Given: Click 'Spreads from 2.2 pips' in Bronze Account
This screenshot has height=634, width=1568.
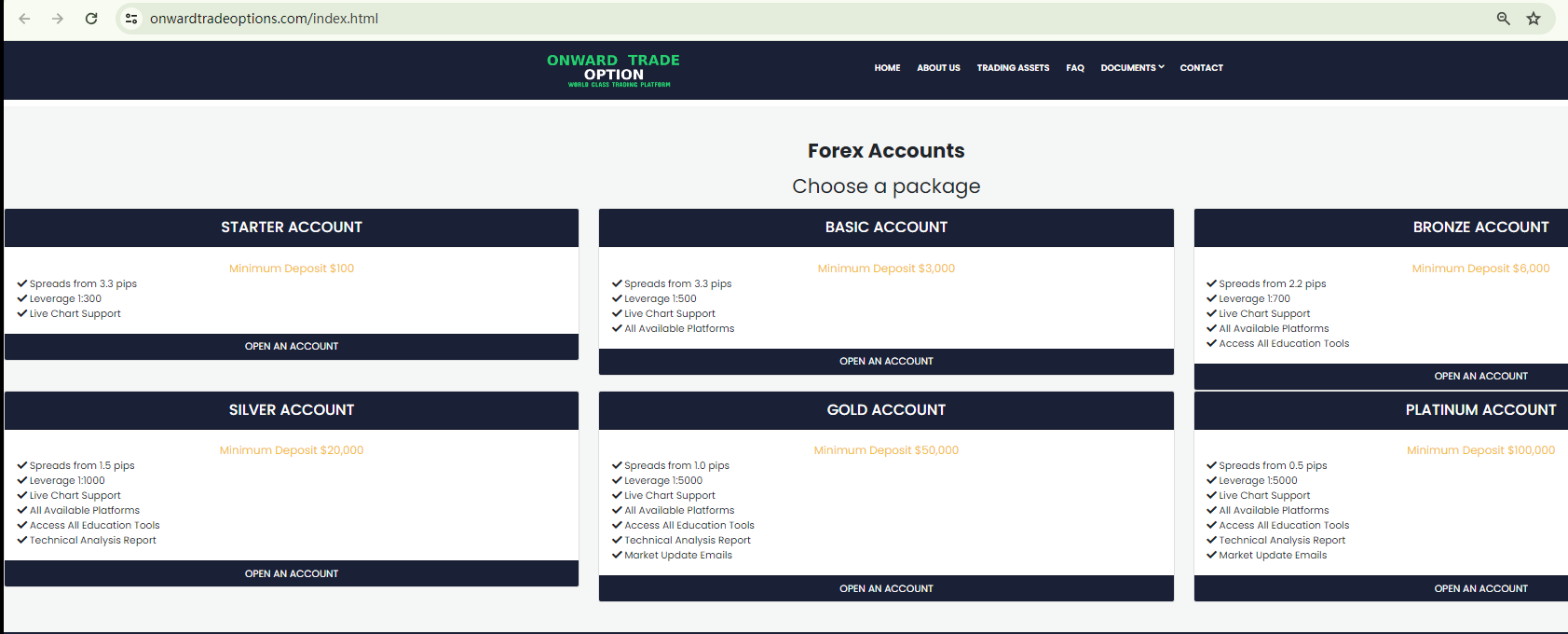Looking at the screenshot, I should 1272,284.
